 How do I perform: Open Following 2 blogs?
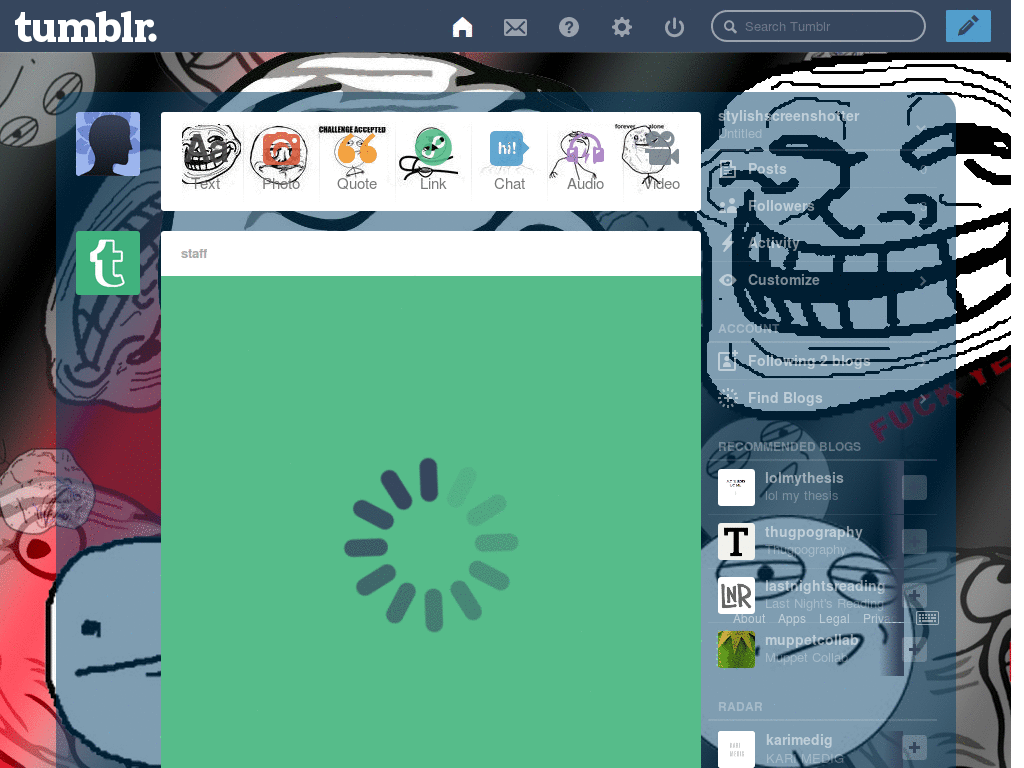coord(823,360)
